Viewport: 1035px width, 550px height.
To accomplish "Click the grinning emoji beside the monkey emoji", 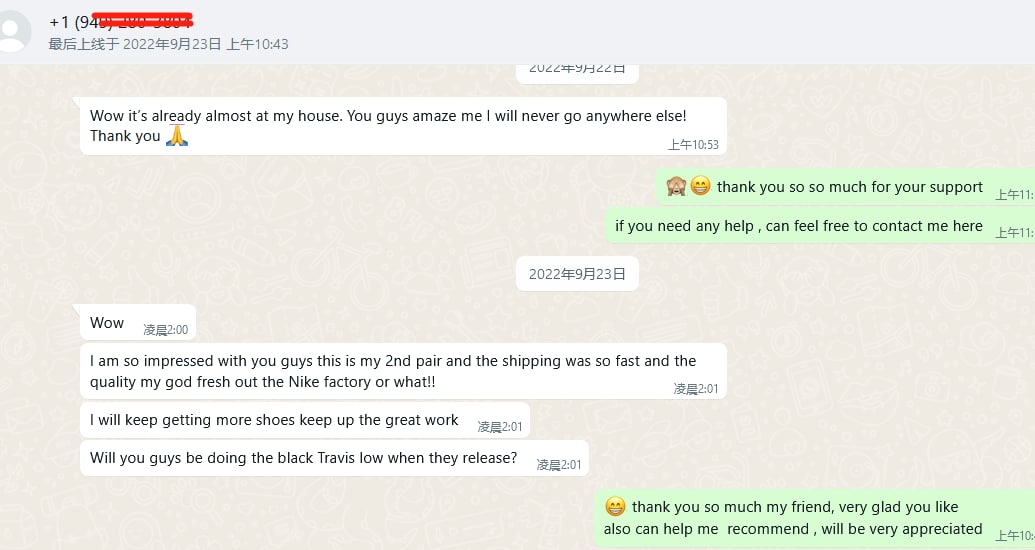I will coord(700,186).
